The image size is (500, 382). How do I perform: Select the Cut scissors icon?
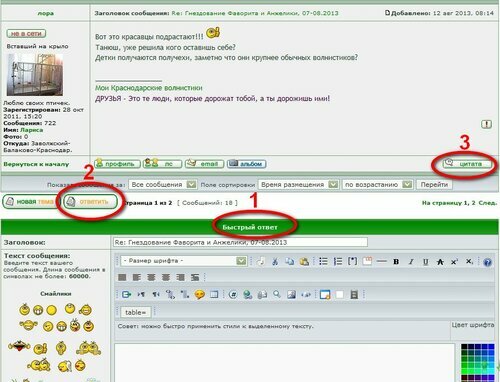click(x=275, y=261)
